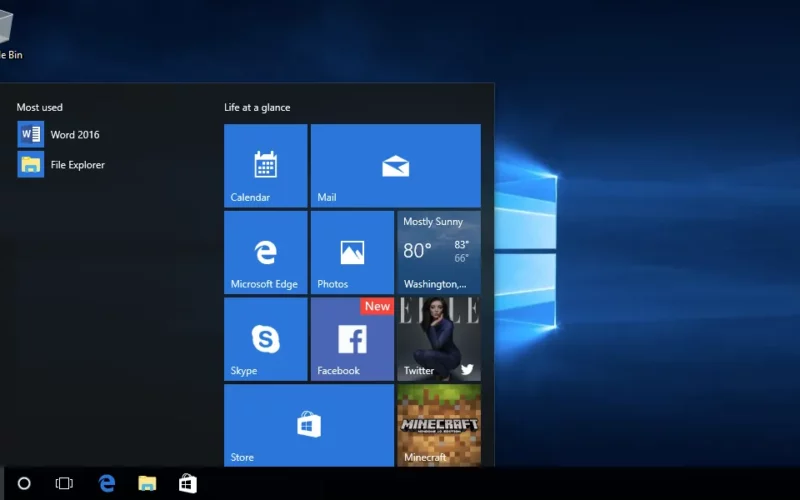Screen dimensions: 800x500
Task: Open Word 2016 from Most used
Action: [59, 134]
